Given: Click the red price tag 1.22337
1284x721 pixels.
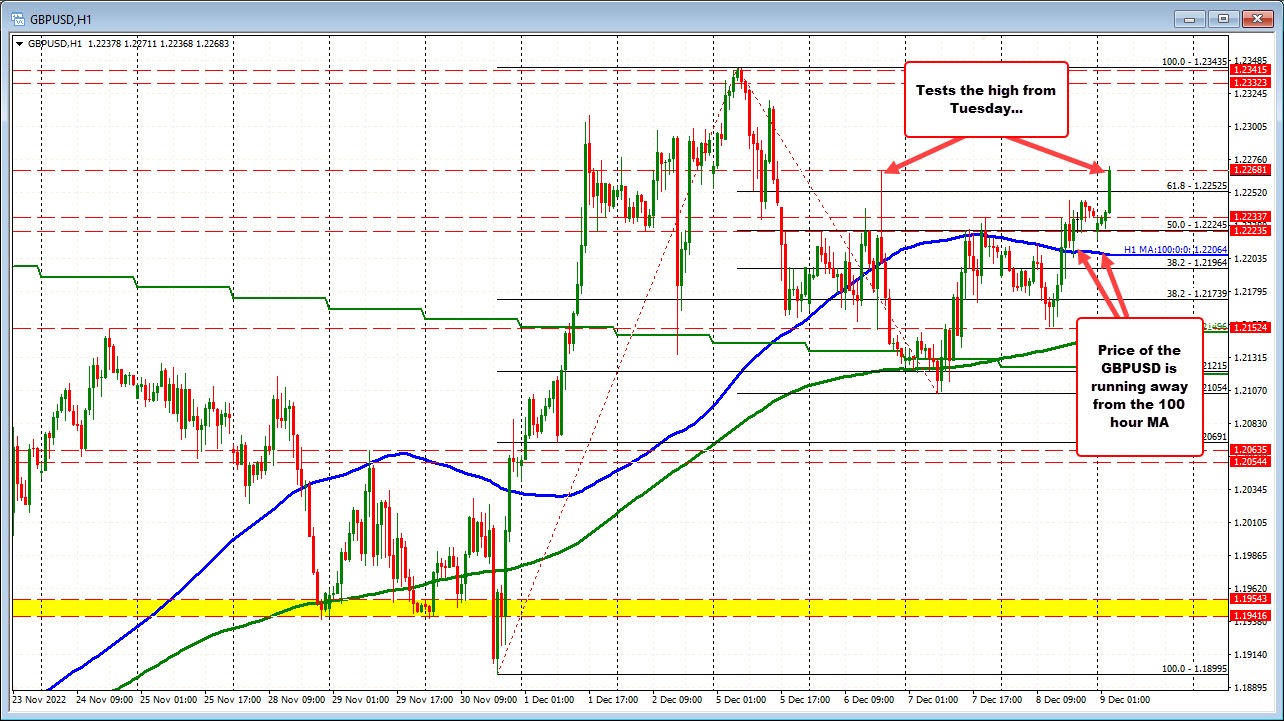Looking at the screenshot, I should pos(1252,216).
